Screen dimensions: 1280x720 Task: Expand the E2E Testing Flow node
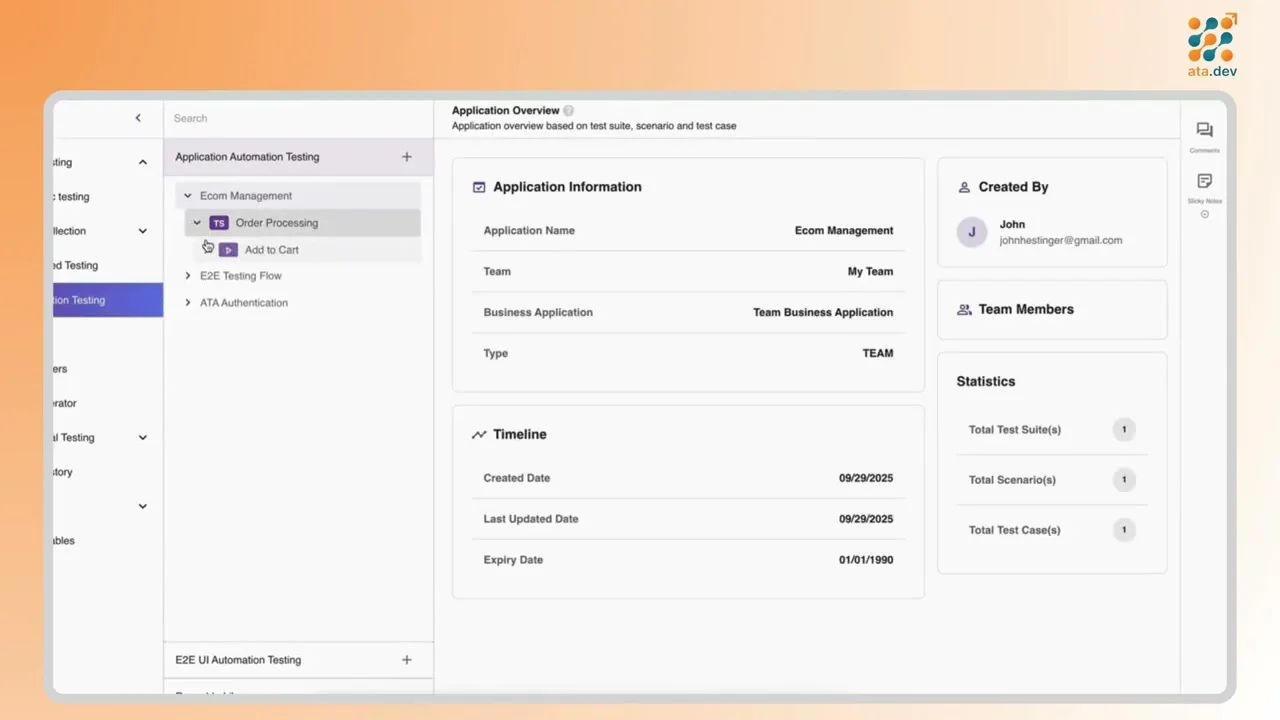click(188, 275)
